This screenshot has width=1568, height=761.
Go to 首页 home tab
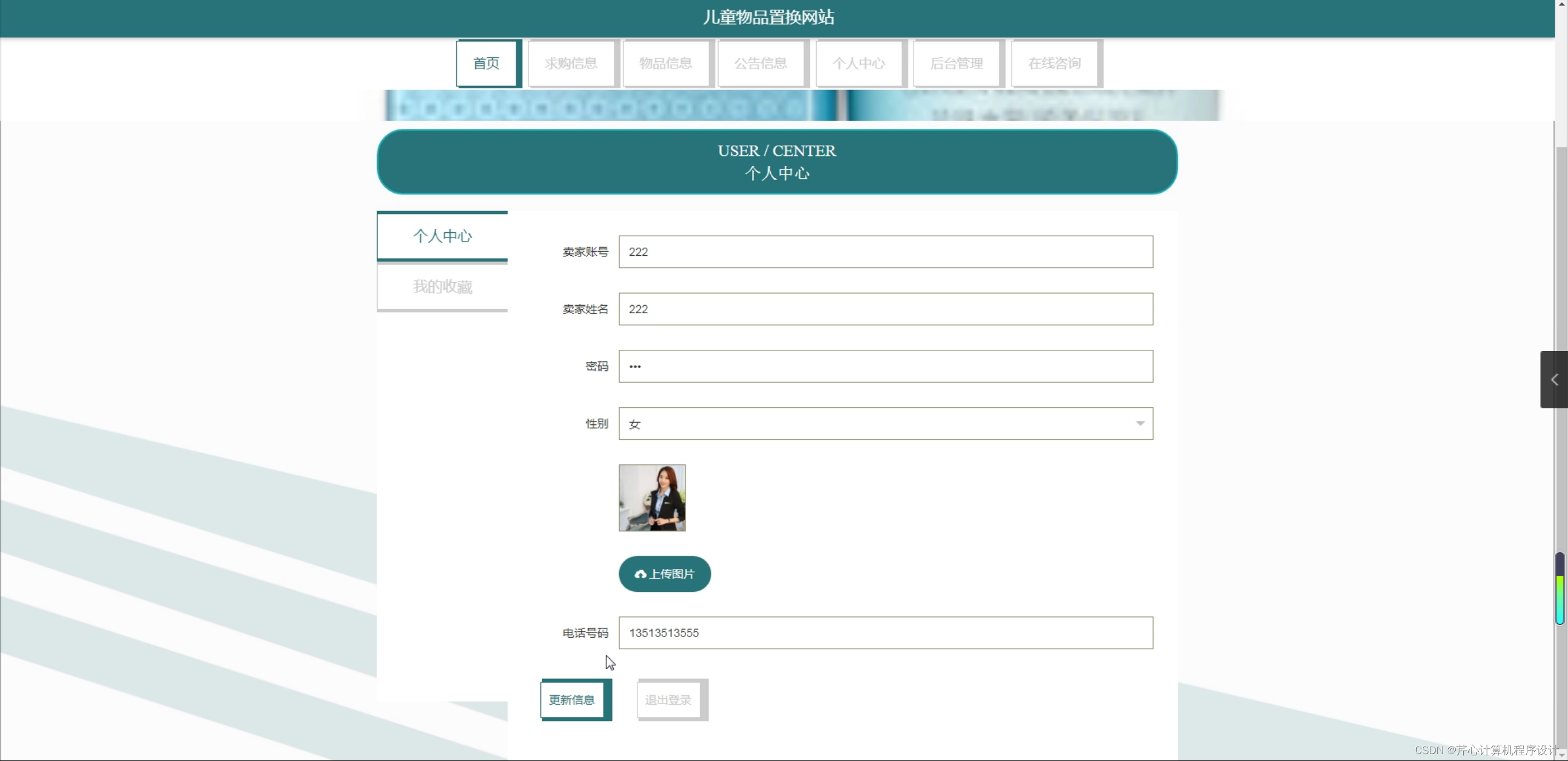(487, 63)
